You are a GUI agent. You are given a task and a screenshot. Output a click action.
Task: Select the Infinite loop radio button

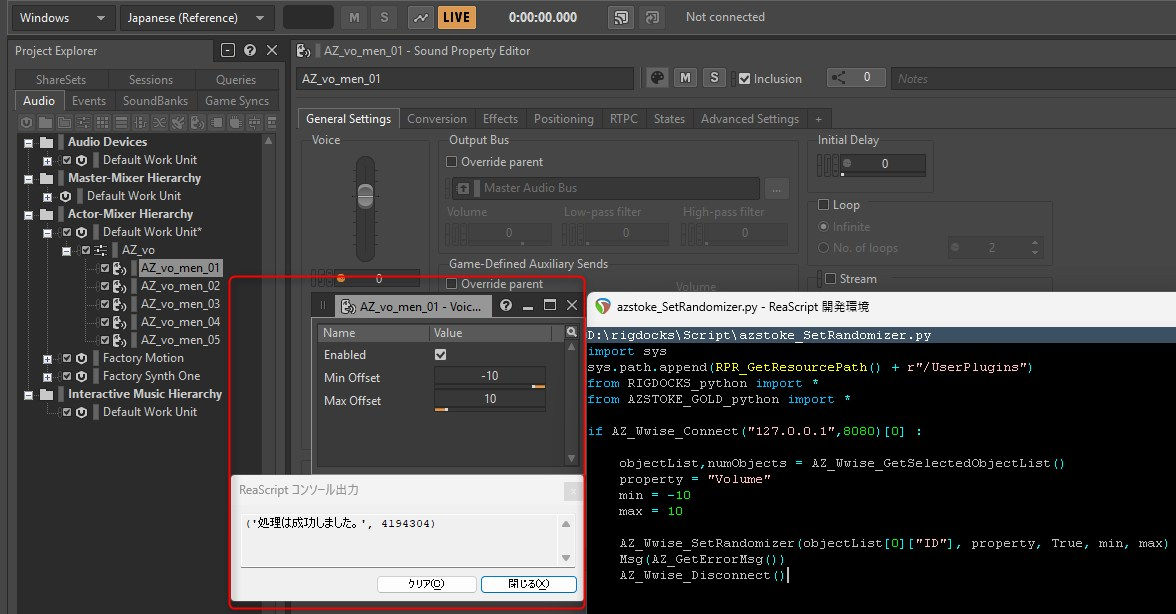pos(824,226)
